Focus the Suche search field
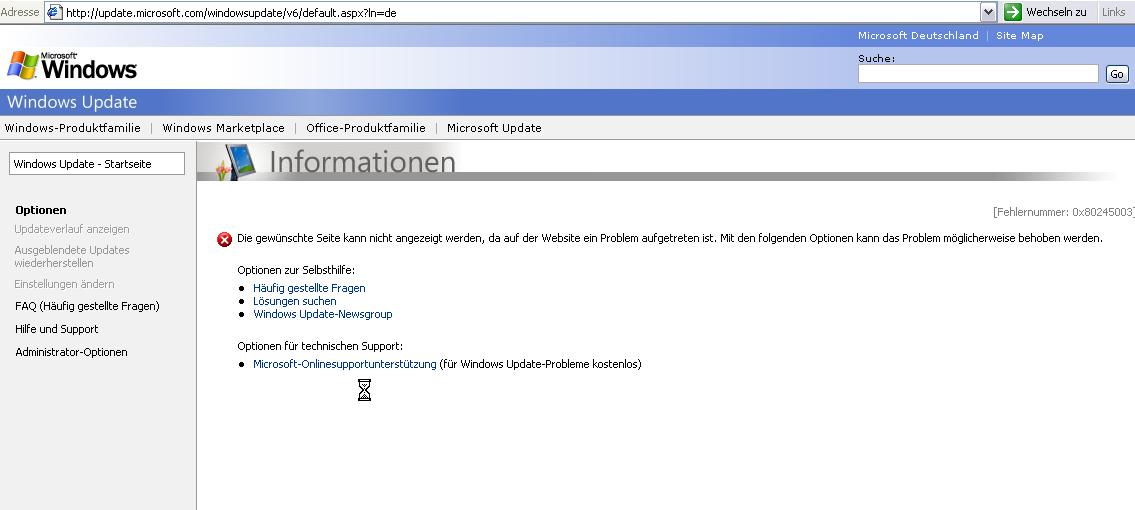 coord(977,74)
